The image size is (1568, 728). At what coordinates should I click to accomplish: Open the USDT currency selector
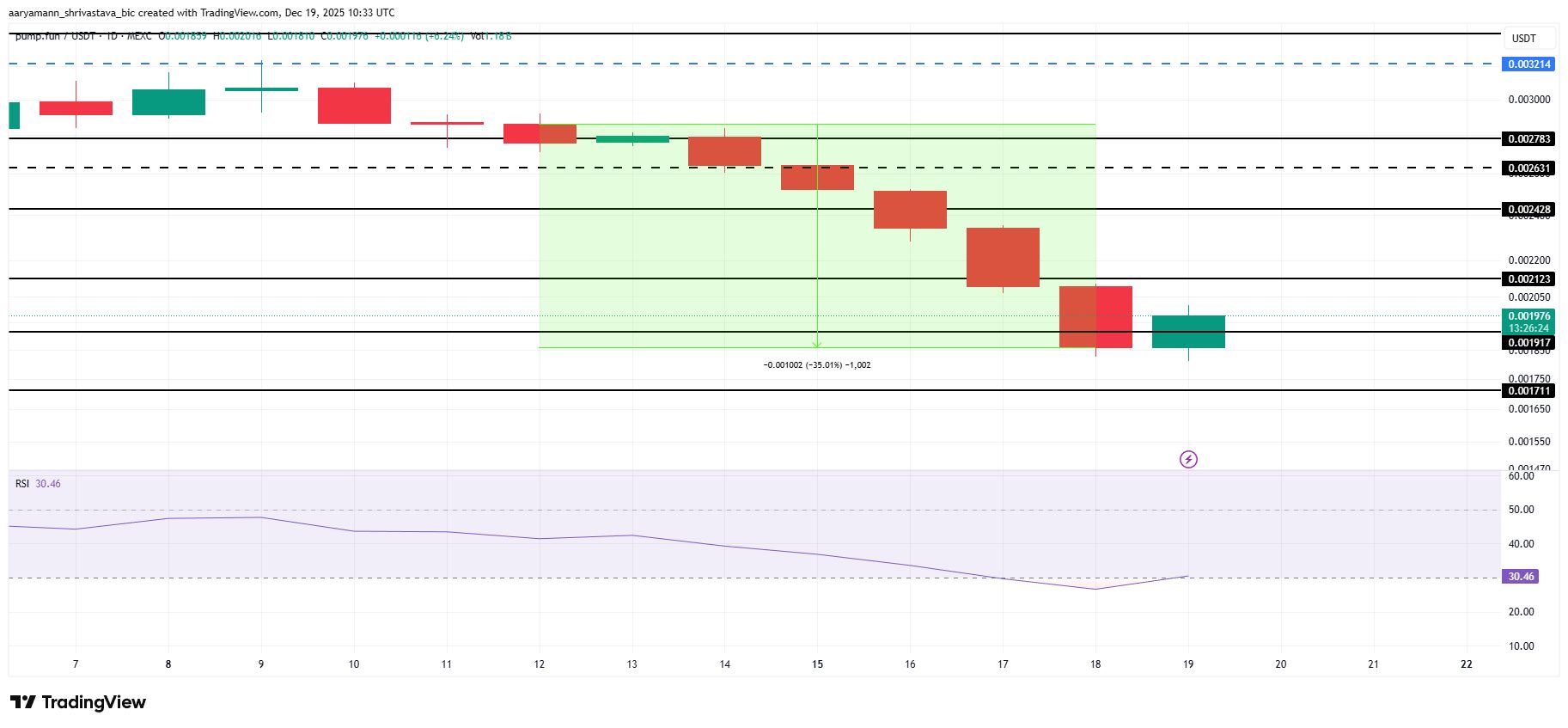coord(1523,39)
